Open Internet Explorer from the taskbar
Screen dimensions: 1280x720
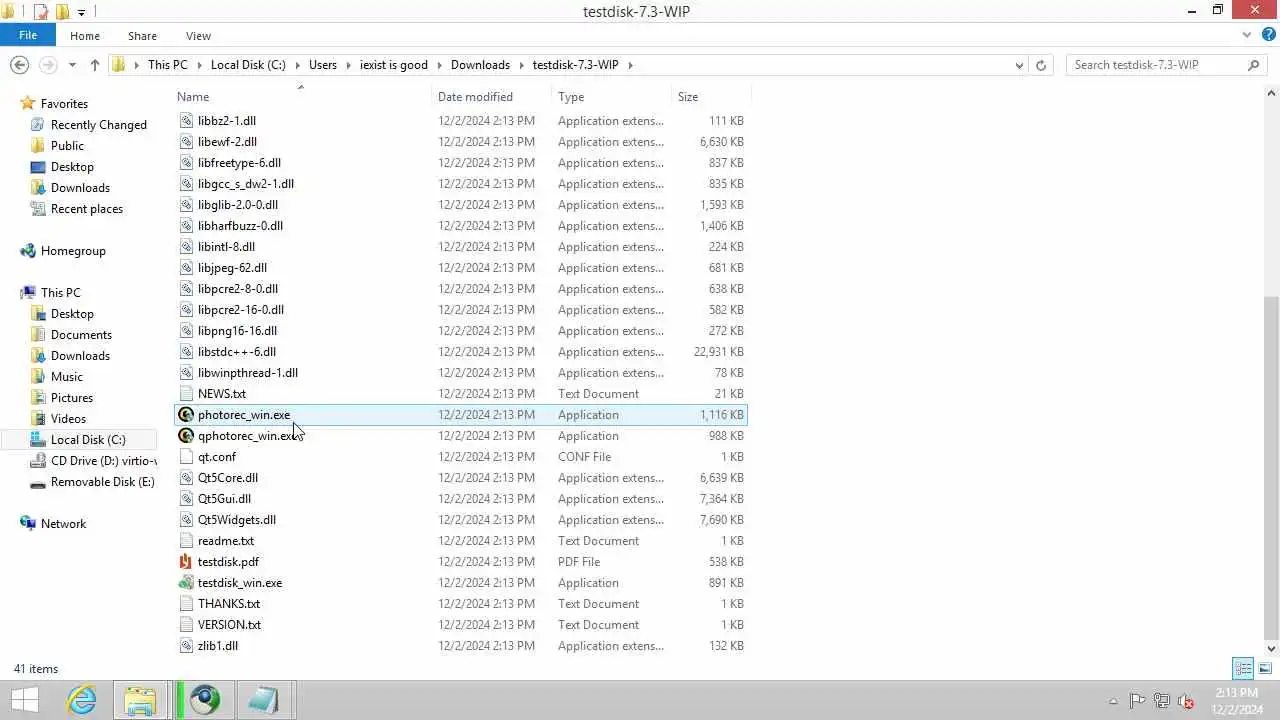[82, 700]
